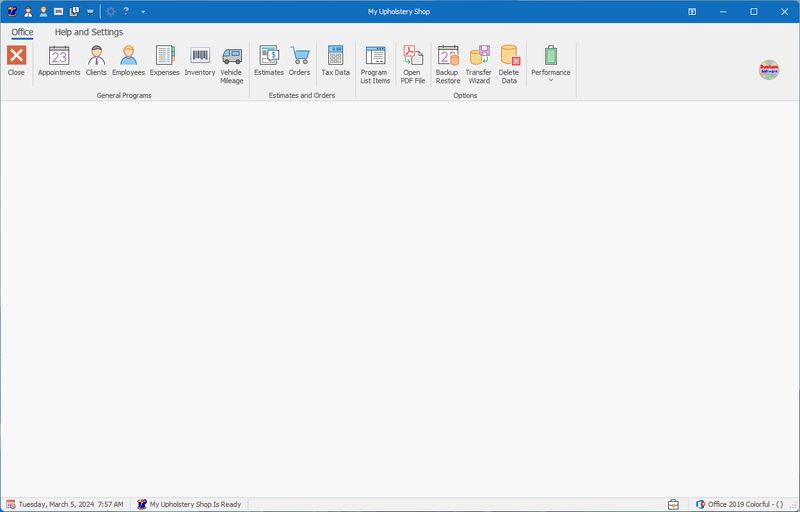Image resolution: width=800 pixels, height=512 pixels.
Task: Launch Backup Restore option
Action: coord(448,65)
